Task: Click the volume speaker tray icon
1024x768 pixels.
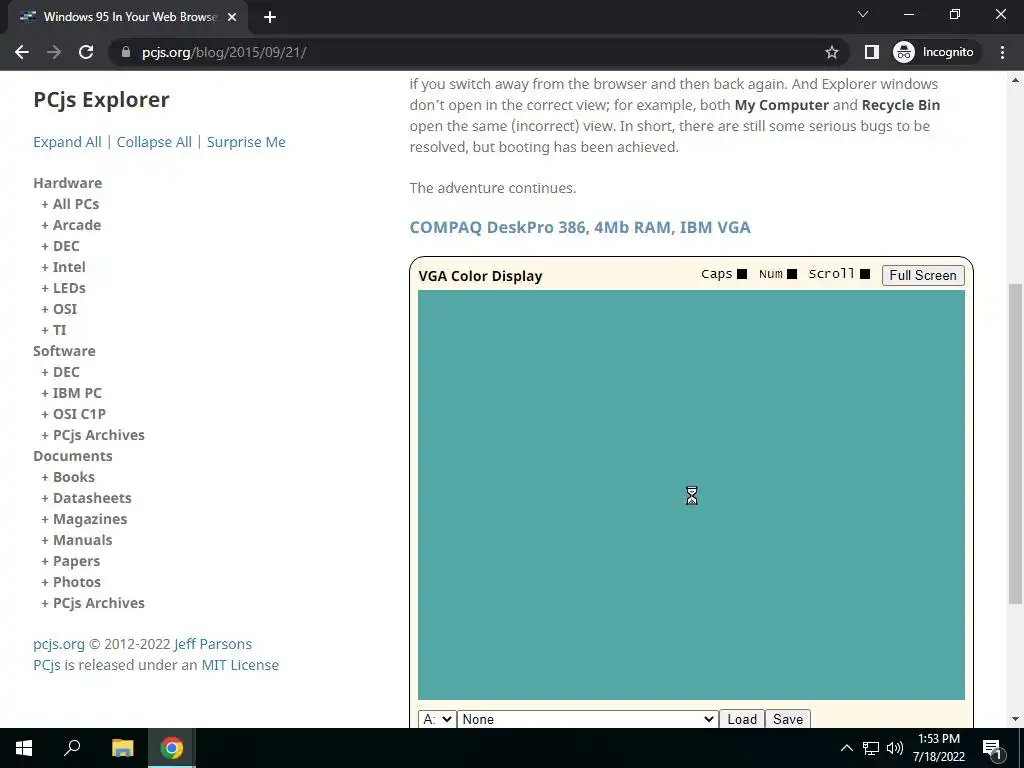Action: coord(895,748)
